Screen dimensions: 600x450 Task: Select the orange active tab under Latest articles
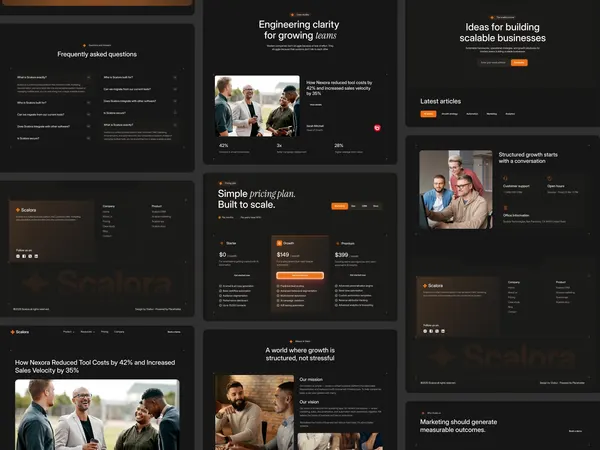pos(428,114)
